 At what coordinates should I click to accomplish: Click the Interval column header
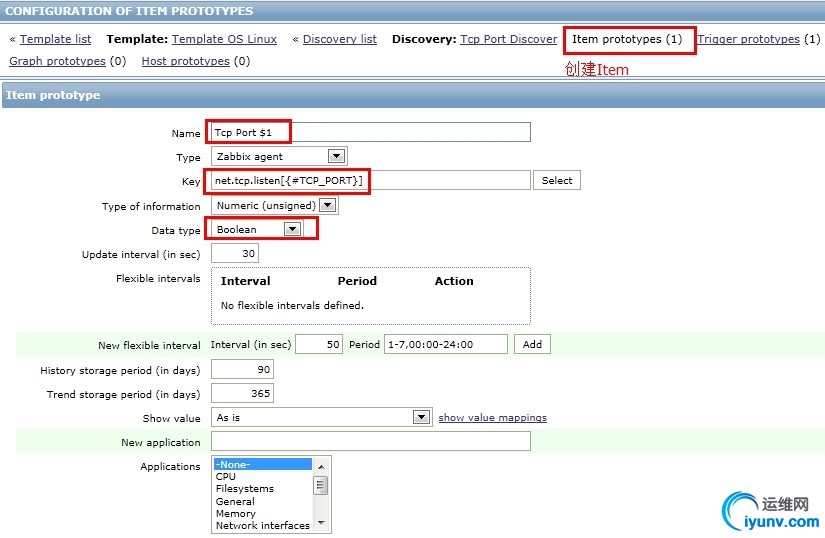[246, 281]
